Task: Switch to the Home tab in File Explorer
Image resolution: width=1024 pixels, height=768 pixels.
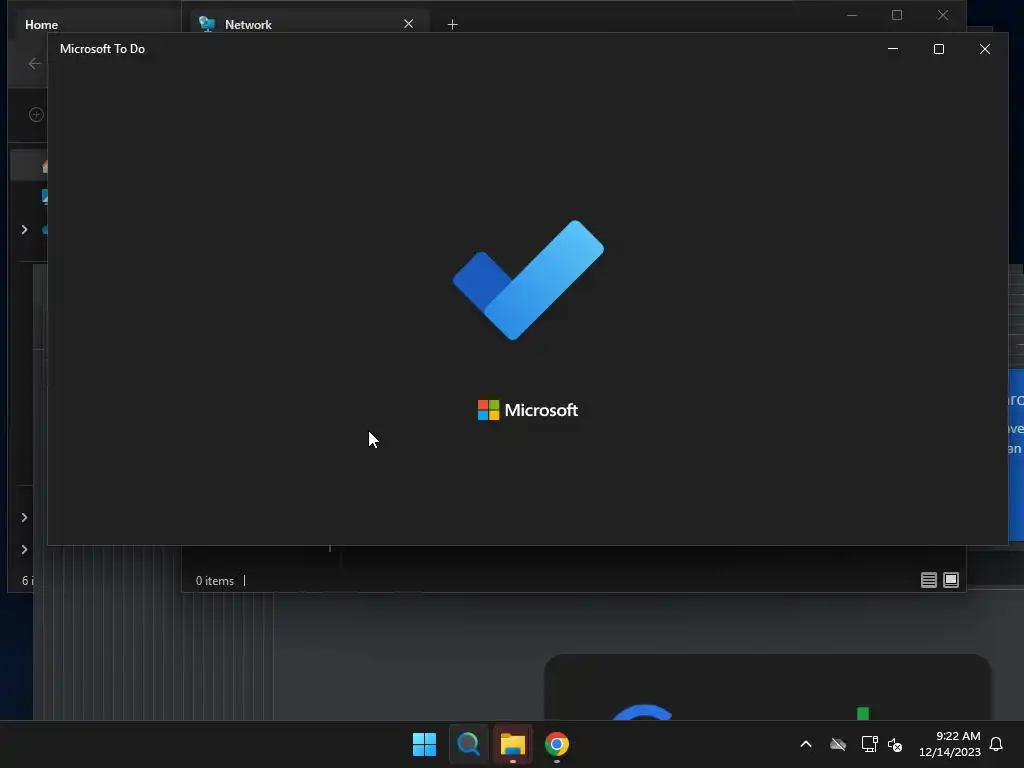Action: [42, 25]
